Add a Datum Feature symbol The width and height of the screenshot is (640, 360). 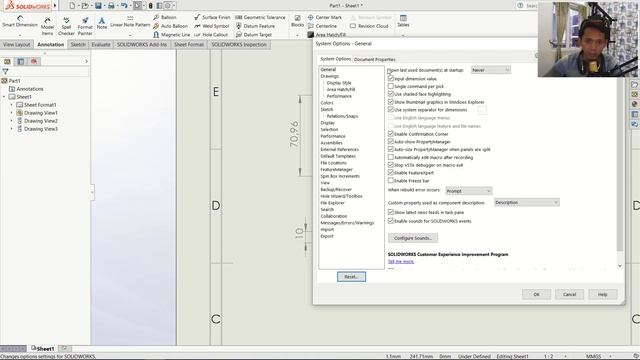[255, 26]
